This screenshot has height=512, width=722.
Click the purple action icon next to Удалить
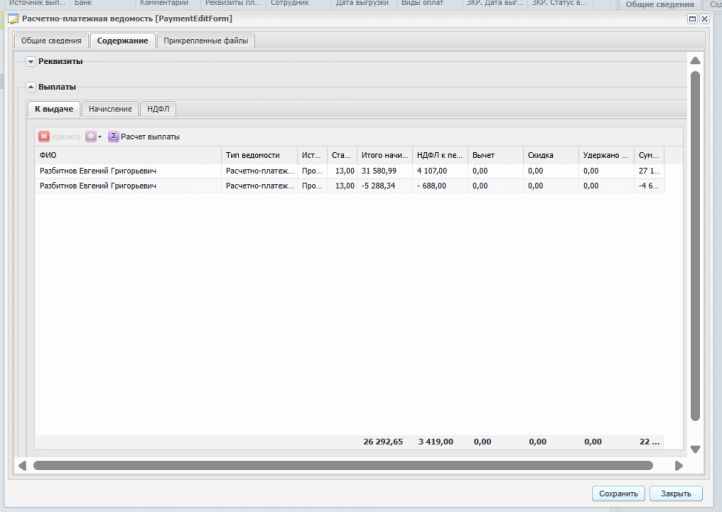tap(91, 136)
